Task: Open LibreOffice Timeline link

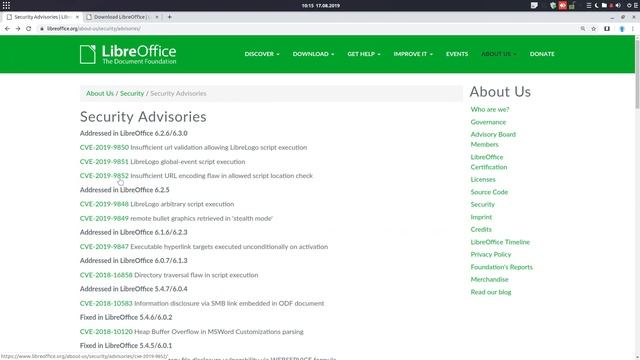Action: 500,242
